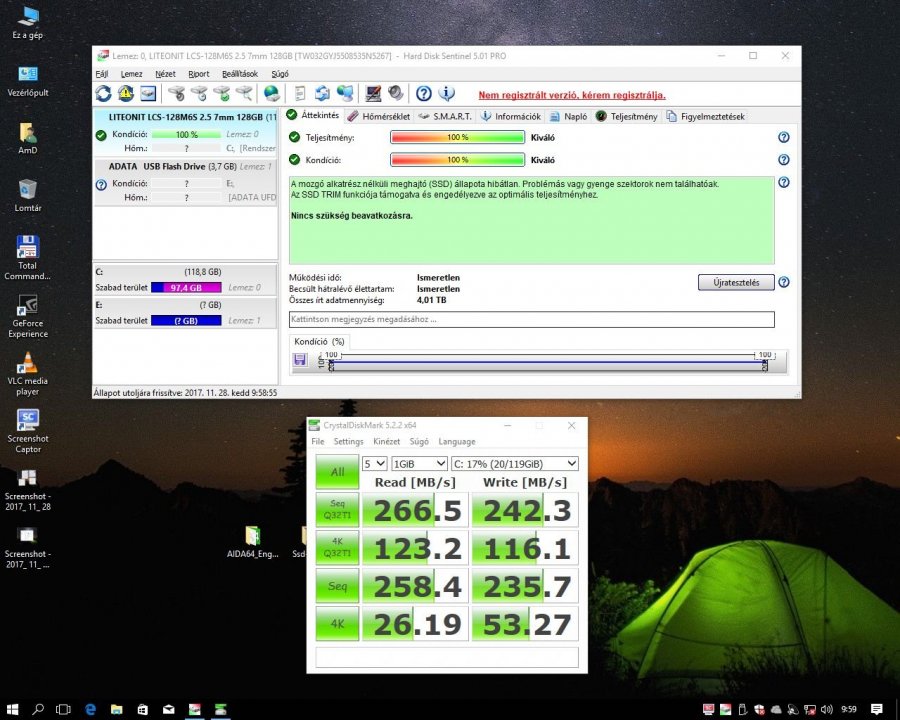This screenshot has height=720, width=900.
Task: Switch to the Információk tab
Action: click(511, 116)
